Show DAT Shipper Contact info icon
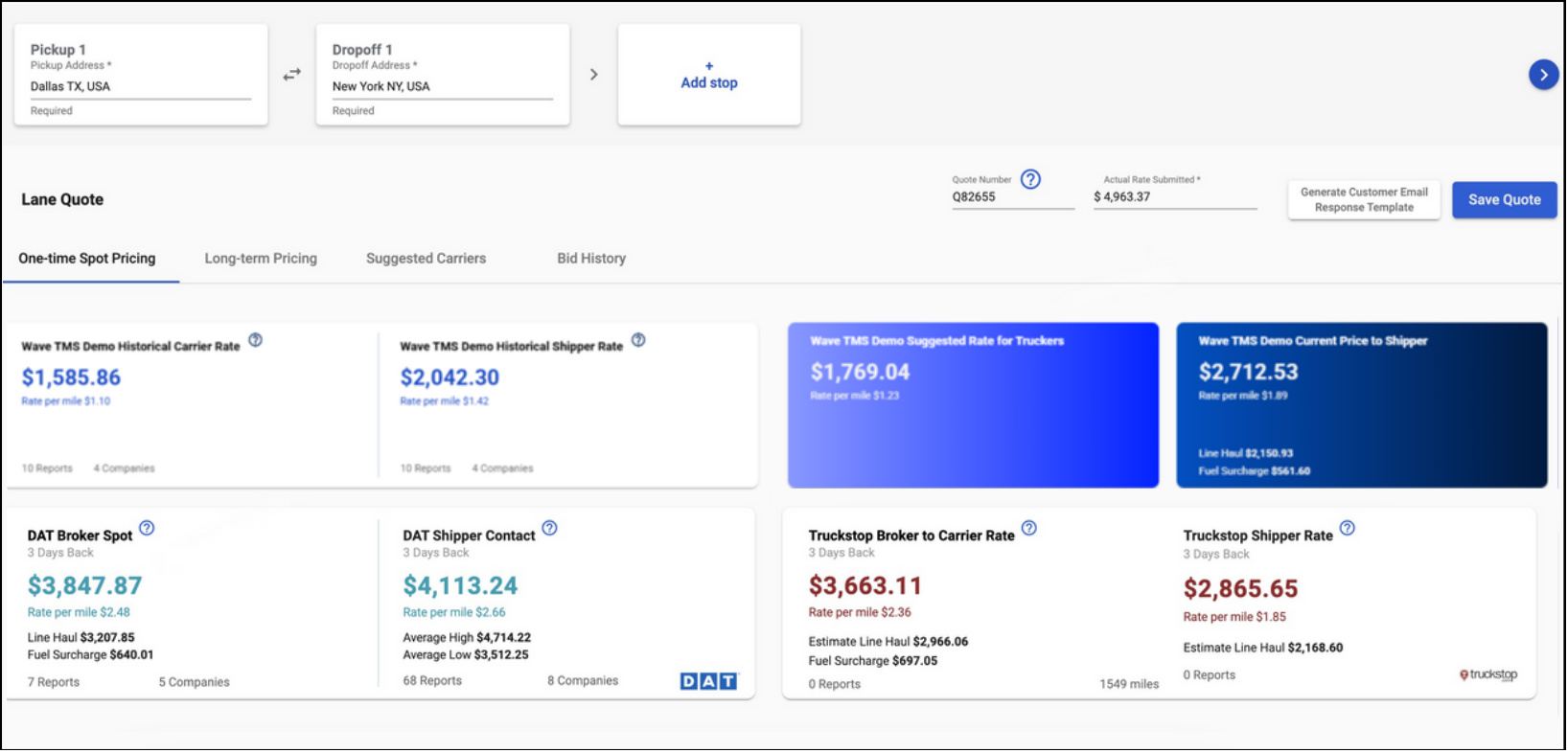1568x753 pixels. click(x=549, y=528)
